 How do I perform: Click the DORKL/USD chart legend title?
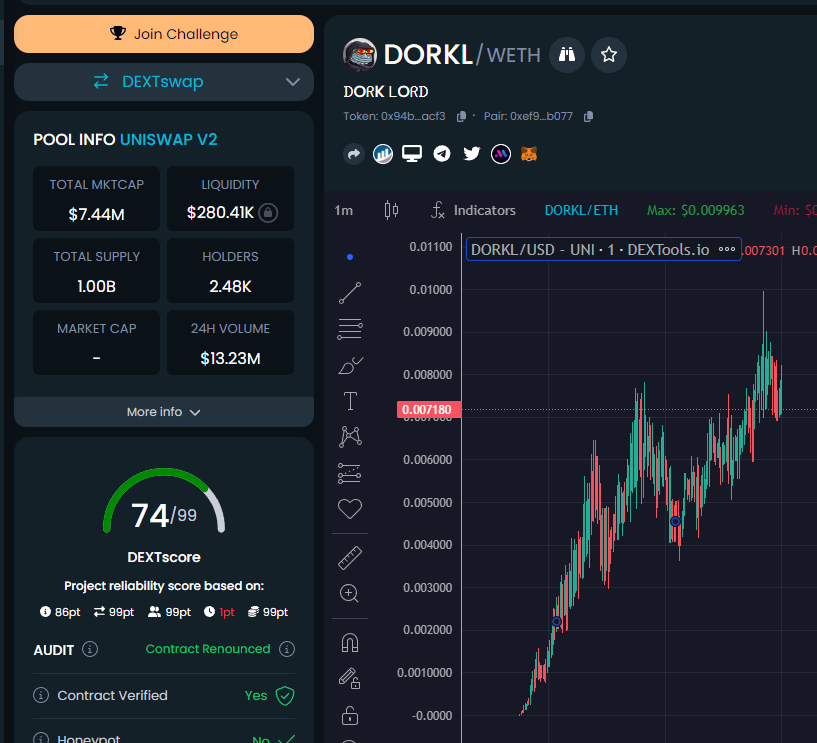pyautogui.click(x=590, y=250)
